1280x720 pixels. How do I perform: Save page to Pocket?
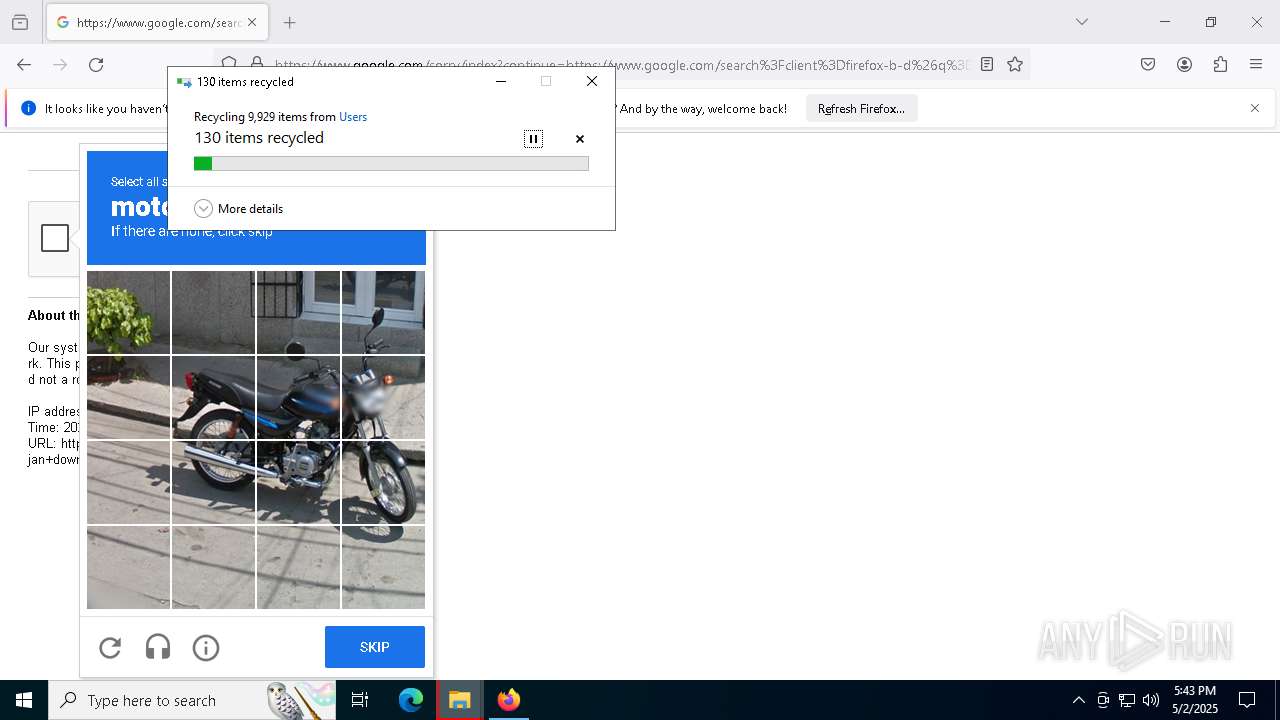click(x=1148, y=65)
